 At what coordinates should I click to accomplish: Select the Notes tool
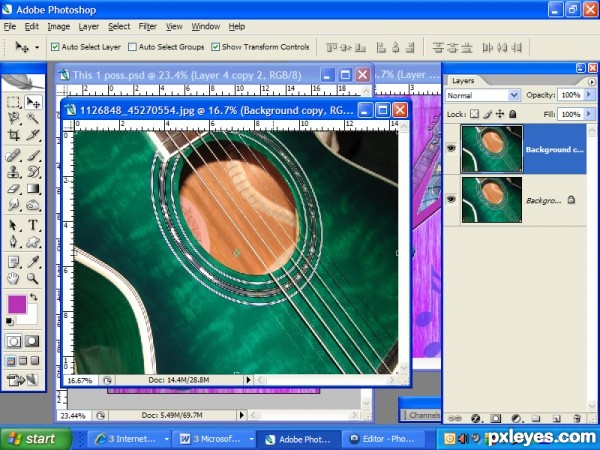coord(13,262)
